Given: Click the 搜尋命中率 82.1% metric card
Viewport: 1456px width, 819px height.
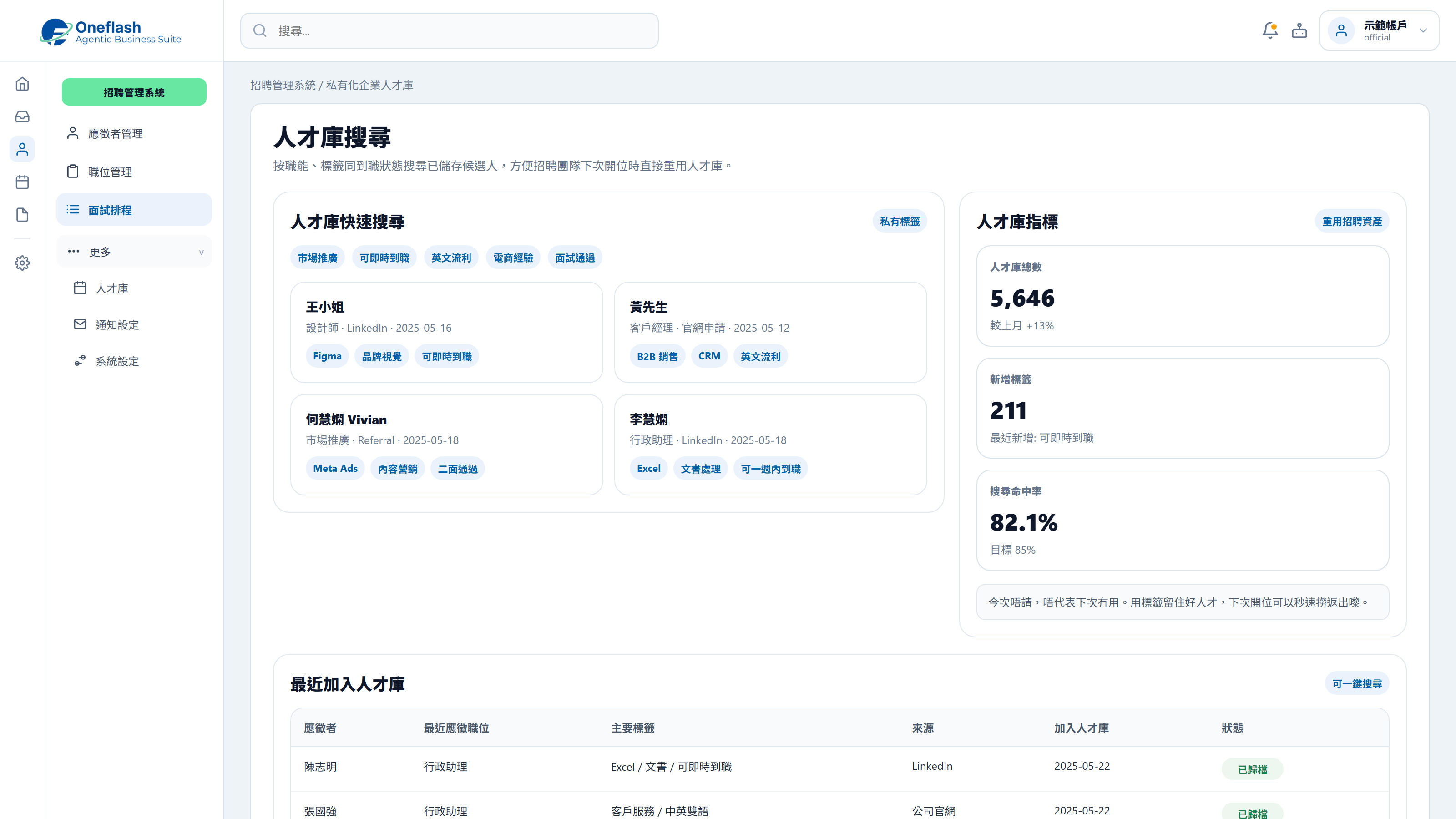Looking at the screenshot, I should [x=1183, y=520].
